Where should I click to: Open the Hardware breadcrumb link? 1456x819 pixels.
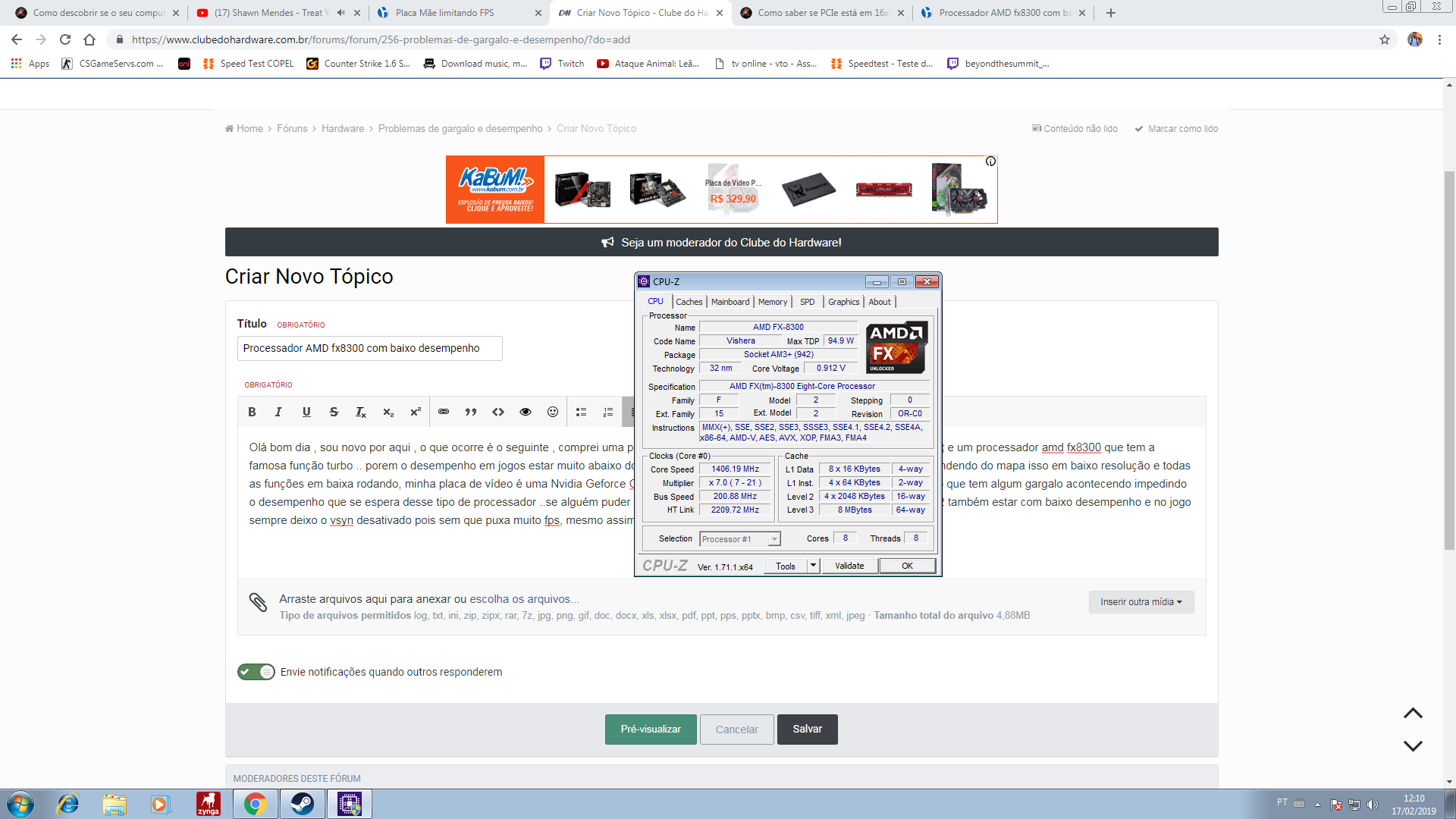point(343,129)
